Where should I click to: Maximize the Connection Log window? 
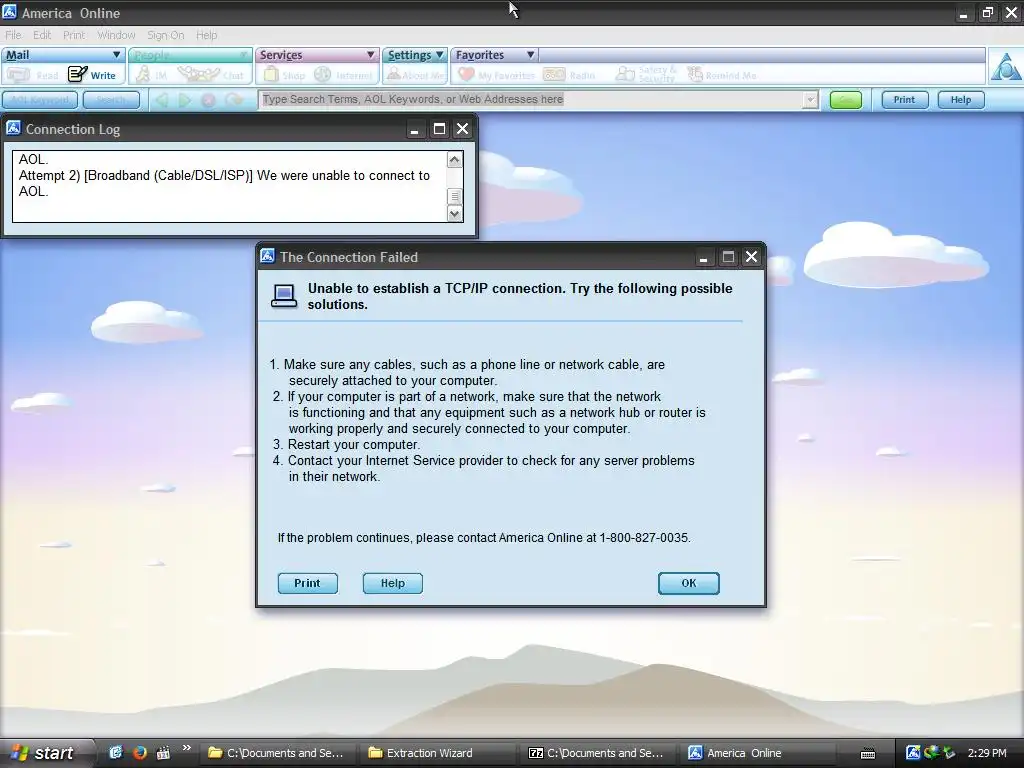click(x=440, y=129)
